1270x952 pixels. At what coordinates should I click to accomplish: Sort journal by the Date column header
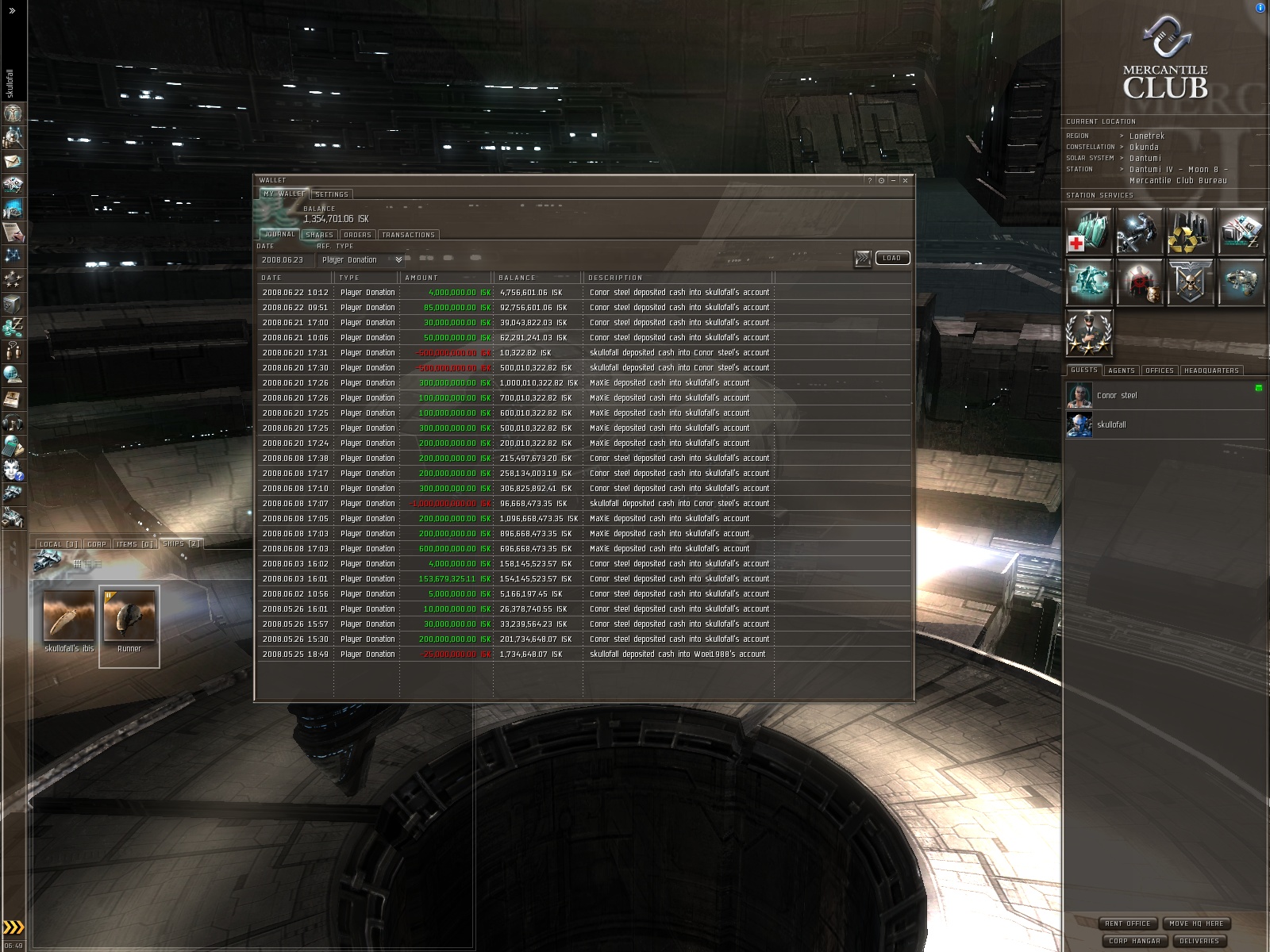tap(294, 278)
